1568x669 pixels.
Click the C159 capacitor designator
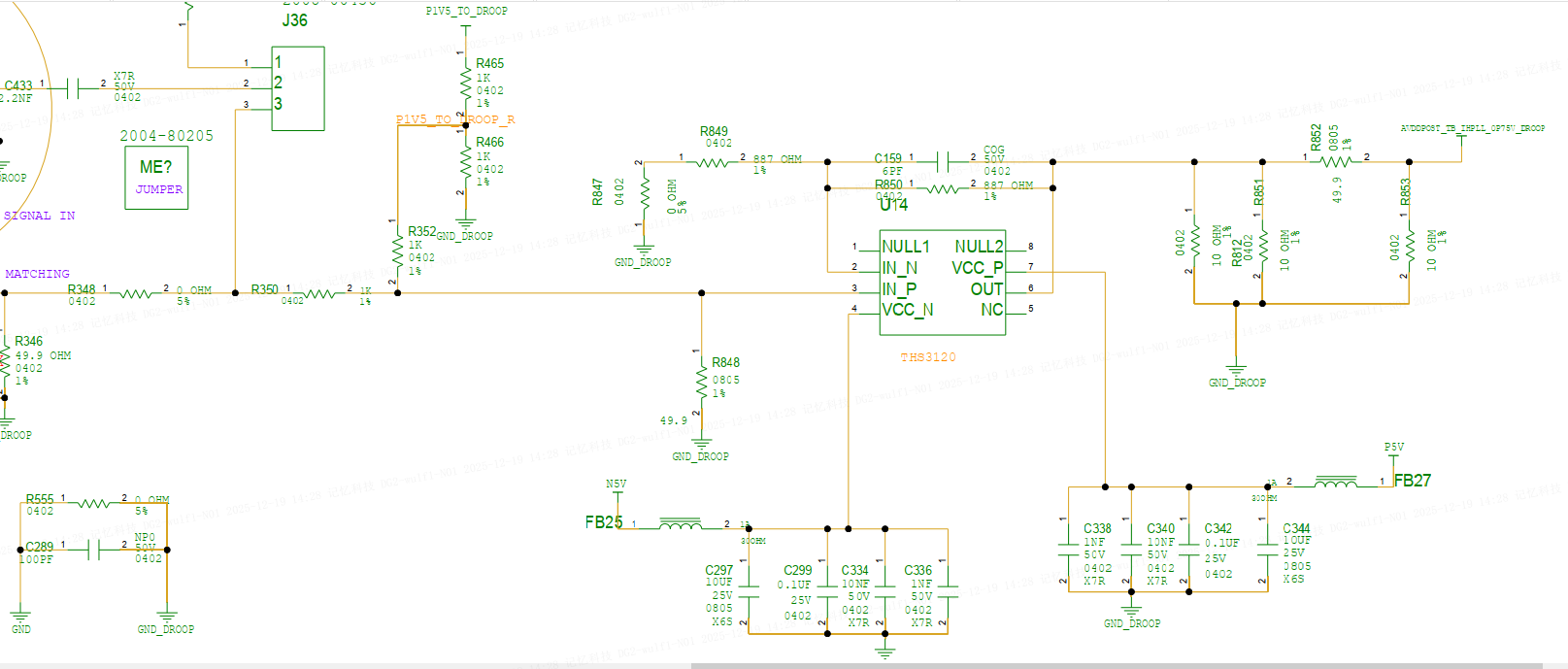point(887,158)
